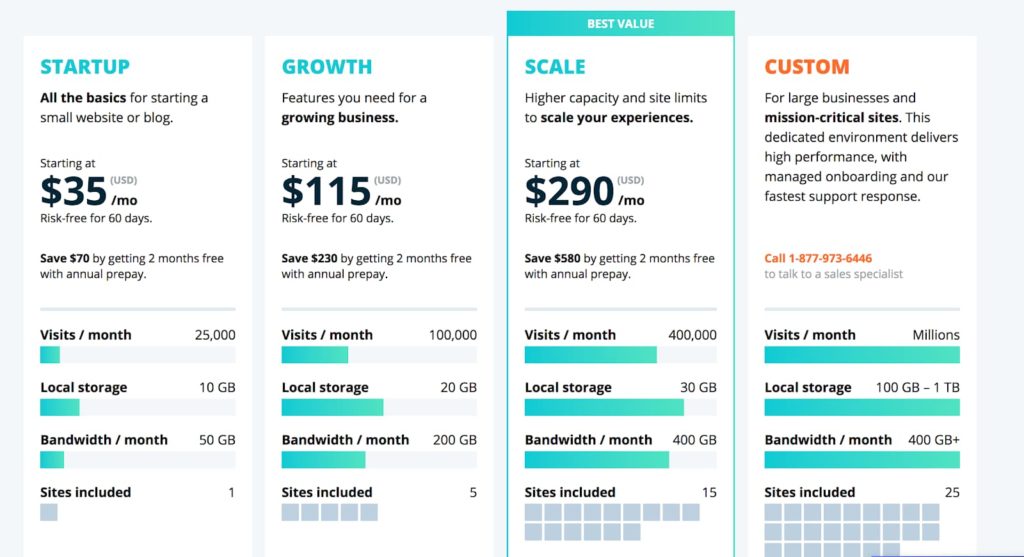Screen dimensions: 1024x557
Task: Click Custom visits per month bar
Action: 862,355
